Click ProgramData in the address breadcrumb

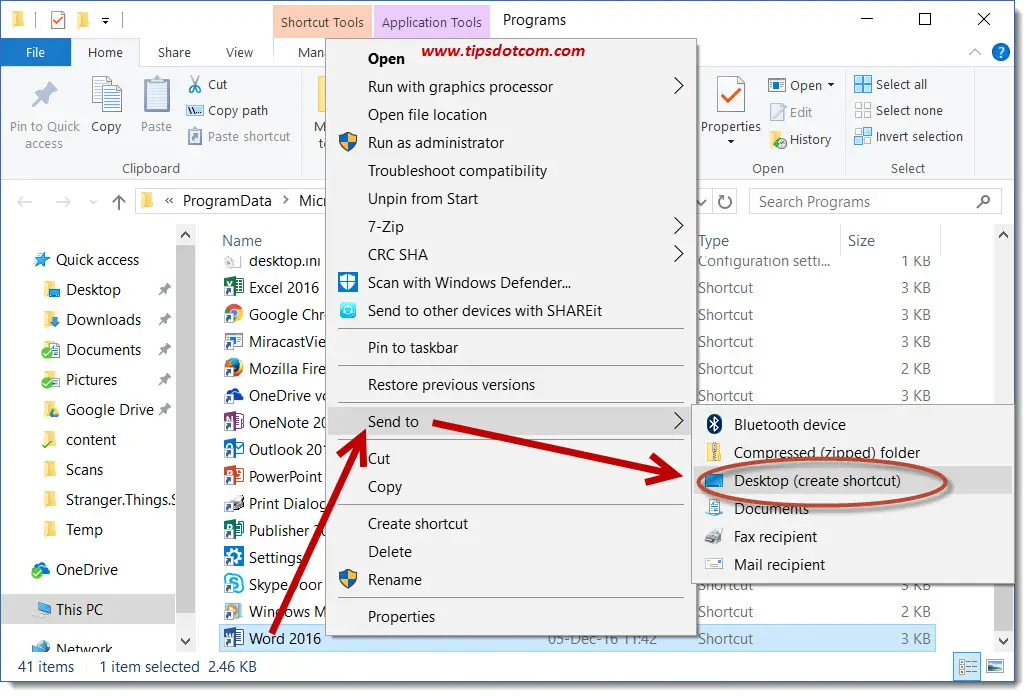(227, 201)
